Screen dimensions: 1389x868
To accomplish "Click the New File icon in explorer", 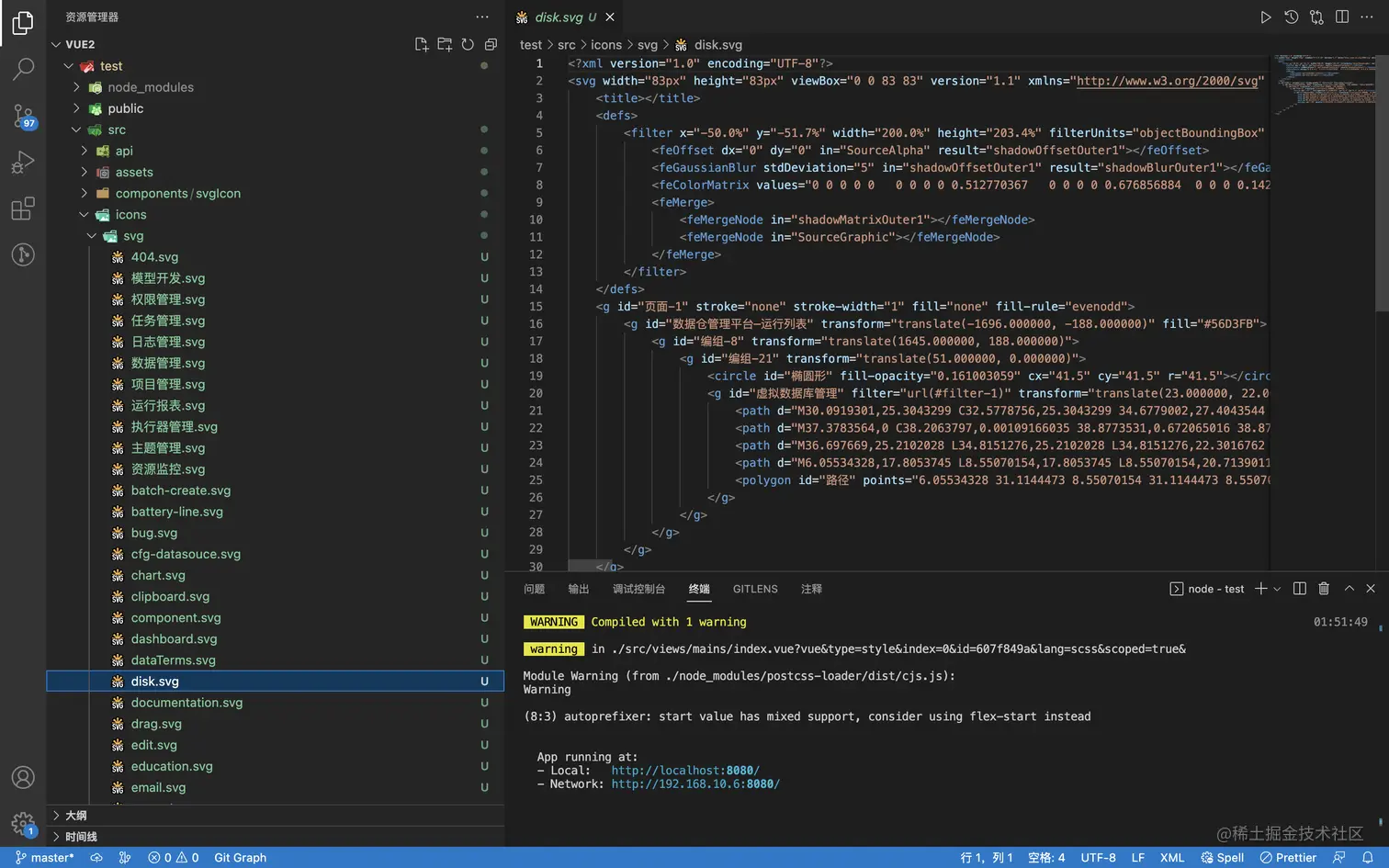I will (x=422, y=44).
